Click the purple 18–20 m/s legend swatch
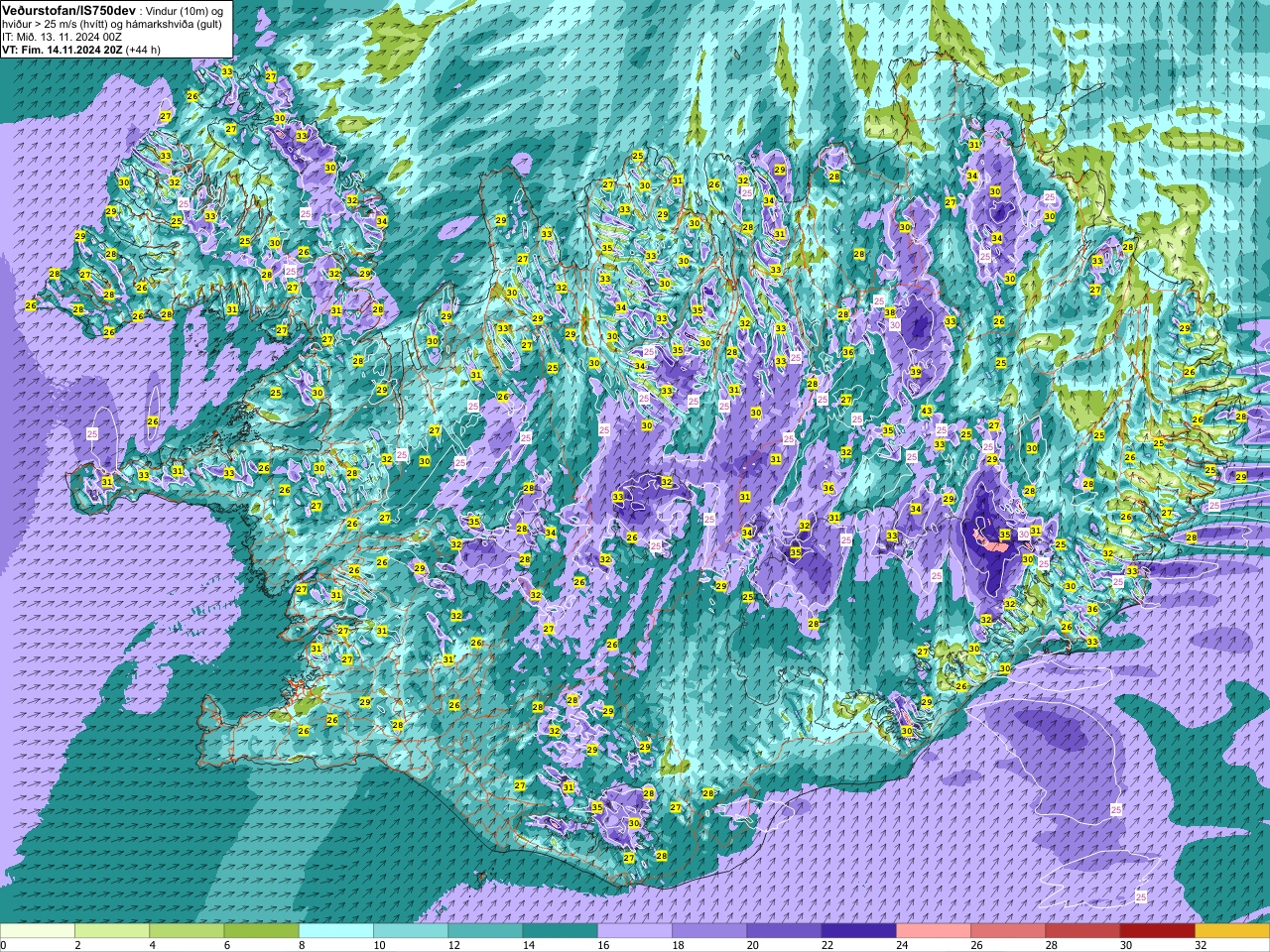This screenshot has width=1270, height=952. [x=709, y=931]
